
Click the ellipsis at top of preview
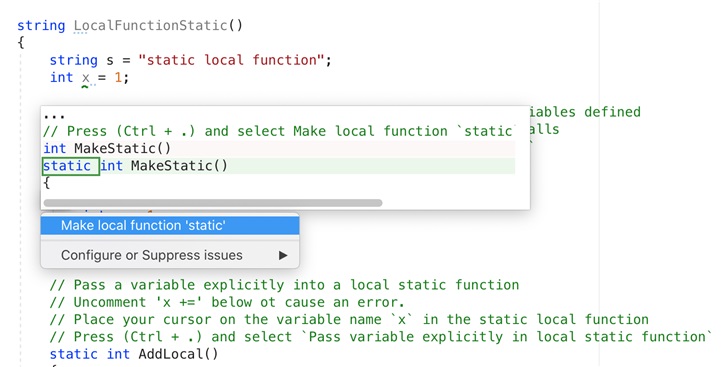pyautogui.click(x=54, y=116)
